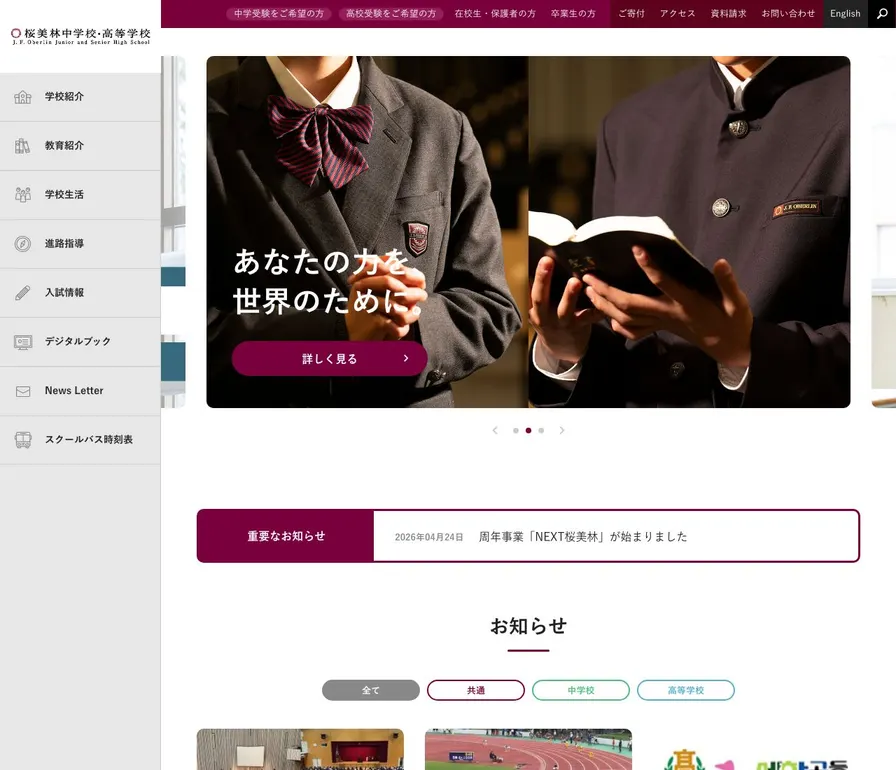This screenshot has width=896, height=770.
Task: Click the pencil icon beside 入試情報
Action: [23, 293]
